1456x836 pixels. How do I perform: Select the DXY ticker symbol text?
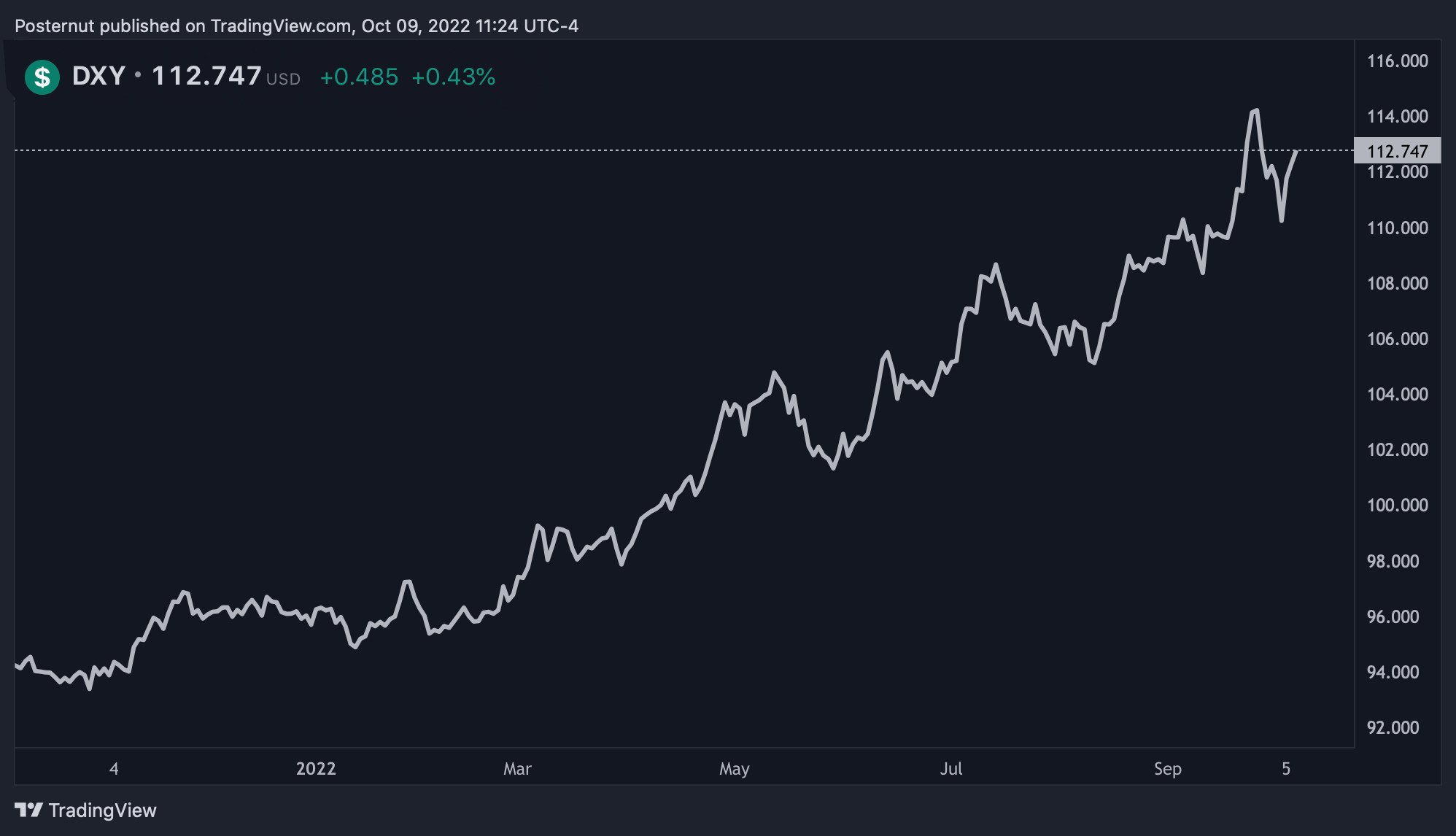98,76
